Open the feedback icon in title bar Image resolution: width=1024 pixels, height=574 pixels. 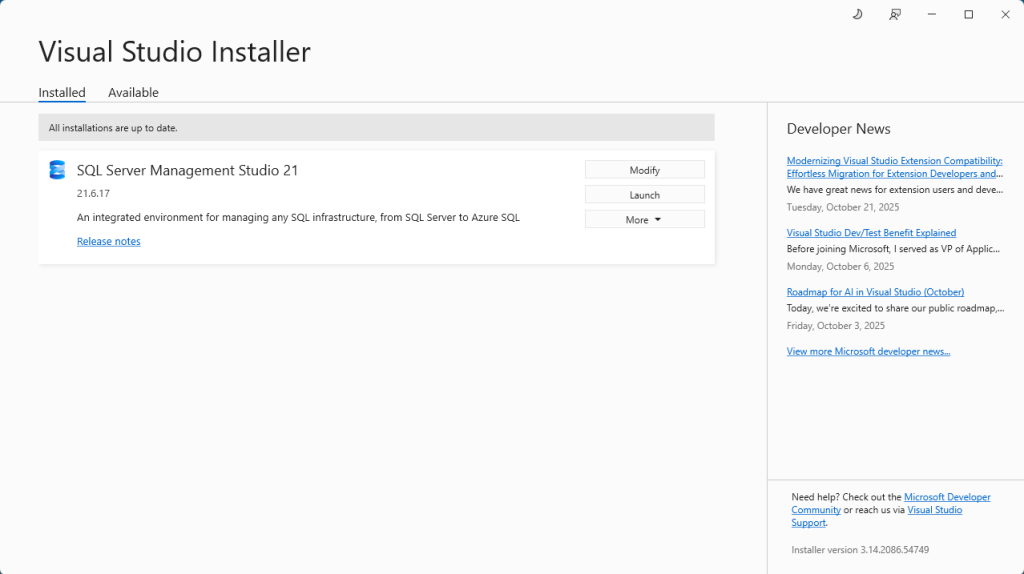[x=895, y=14]
